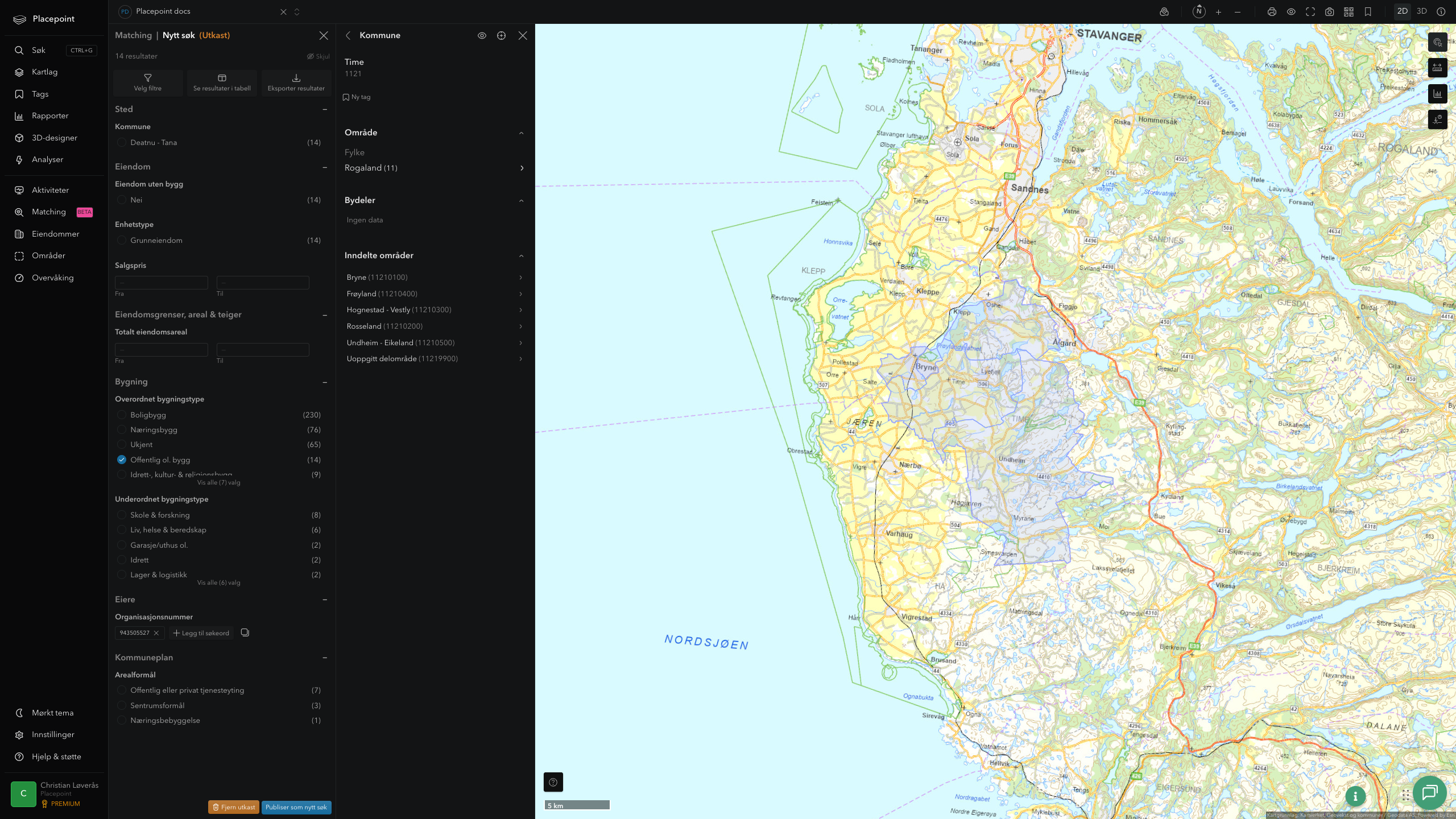Click Kommune panel zoom-to target icon
1456x819 pixels.
point(501,35)
